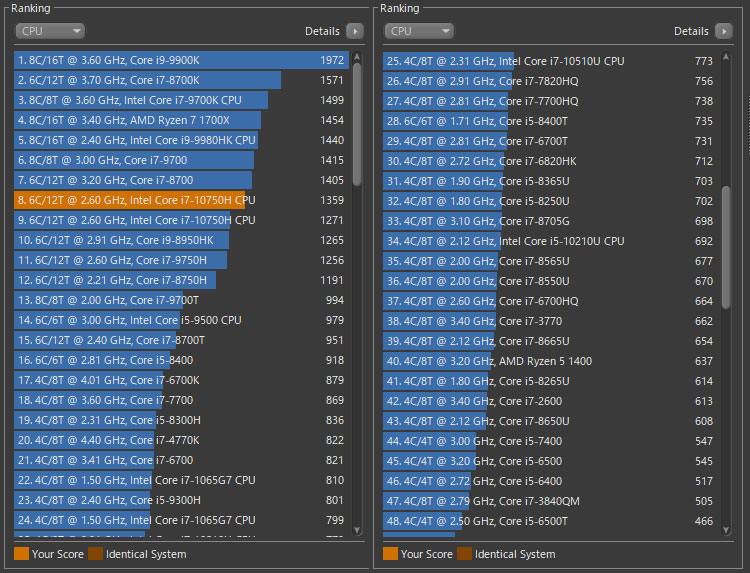
Task: Open the CPU dropdown in right Ranking panel
Action: [419, 31]
